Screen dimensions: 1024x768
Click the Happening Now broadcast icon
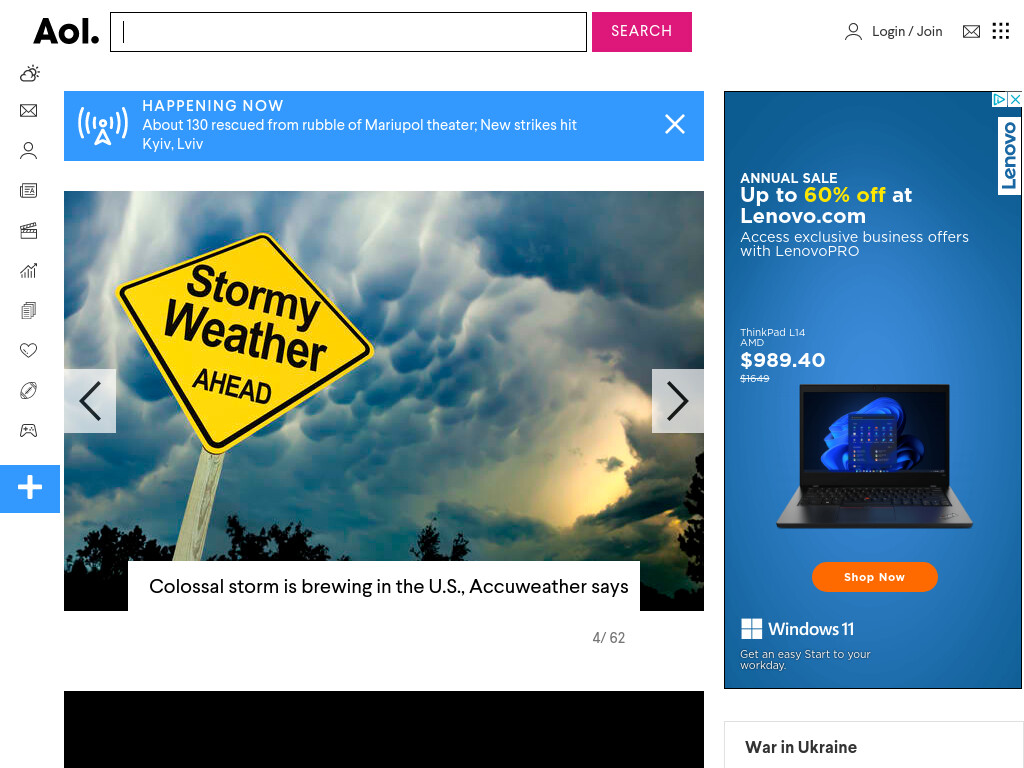[x=103, y=125]
